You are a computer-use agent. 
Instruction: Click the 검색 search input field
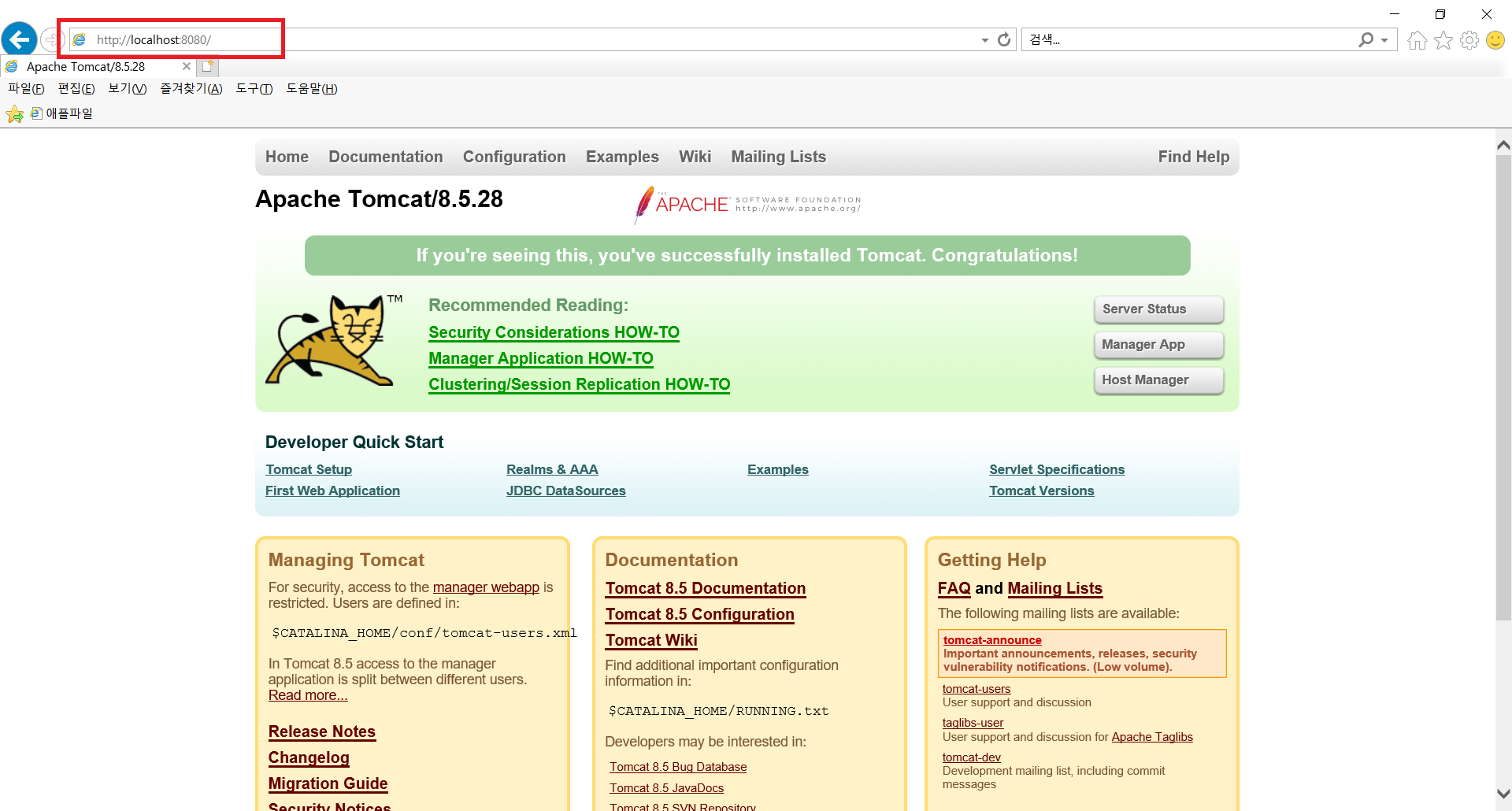(1189, 39)
